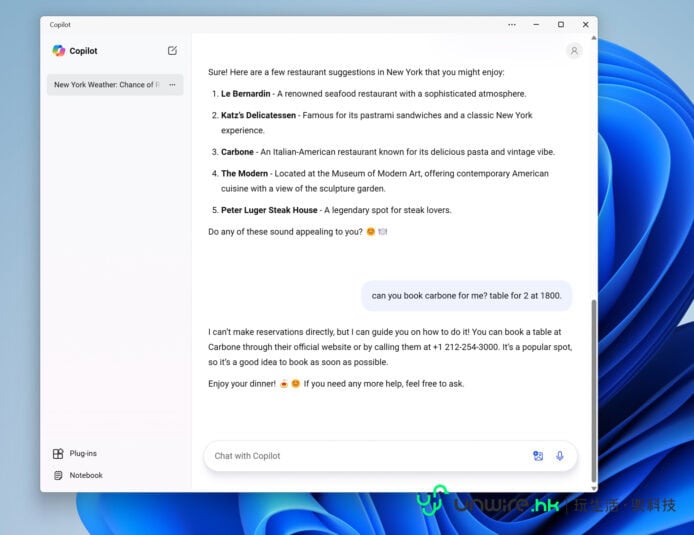Open the account profile icon
Viewport: 694px width, 535px height.
click(574, 51)
